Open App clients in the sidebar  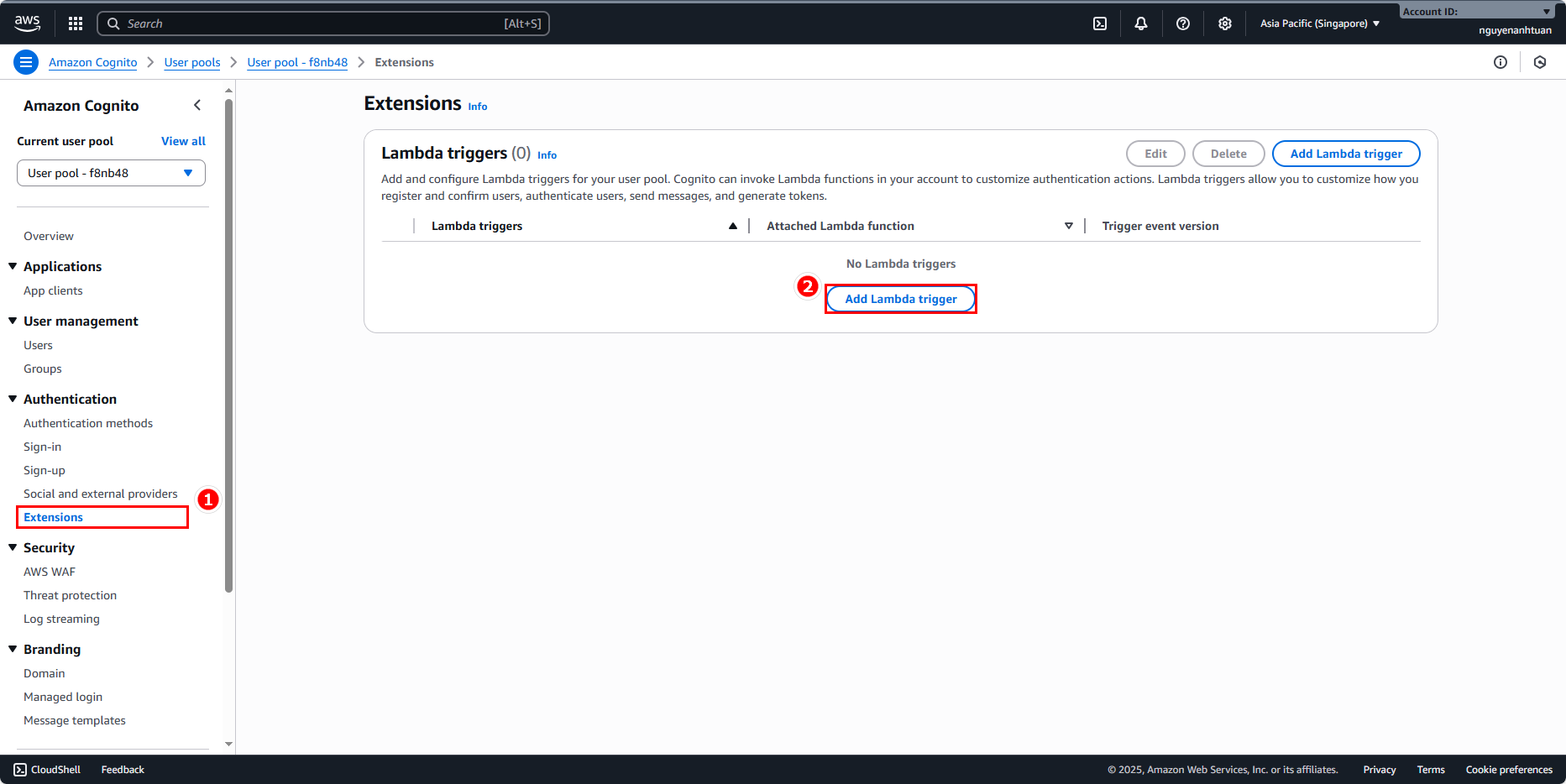(53, 290)
